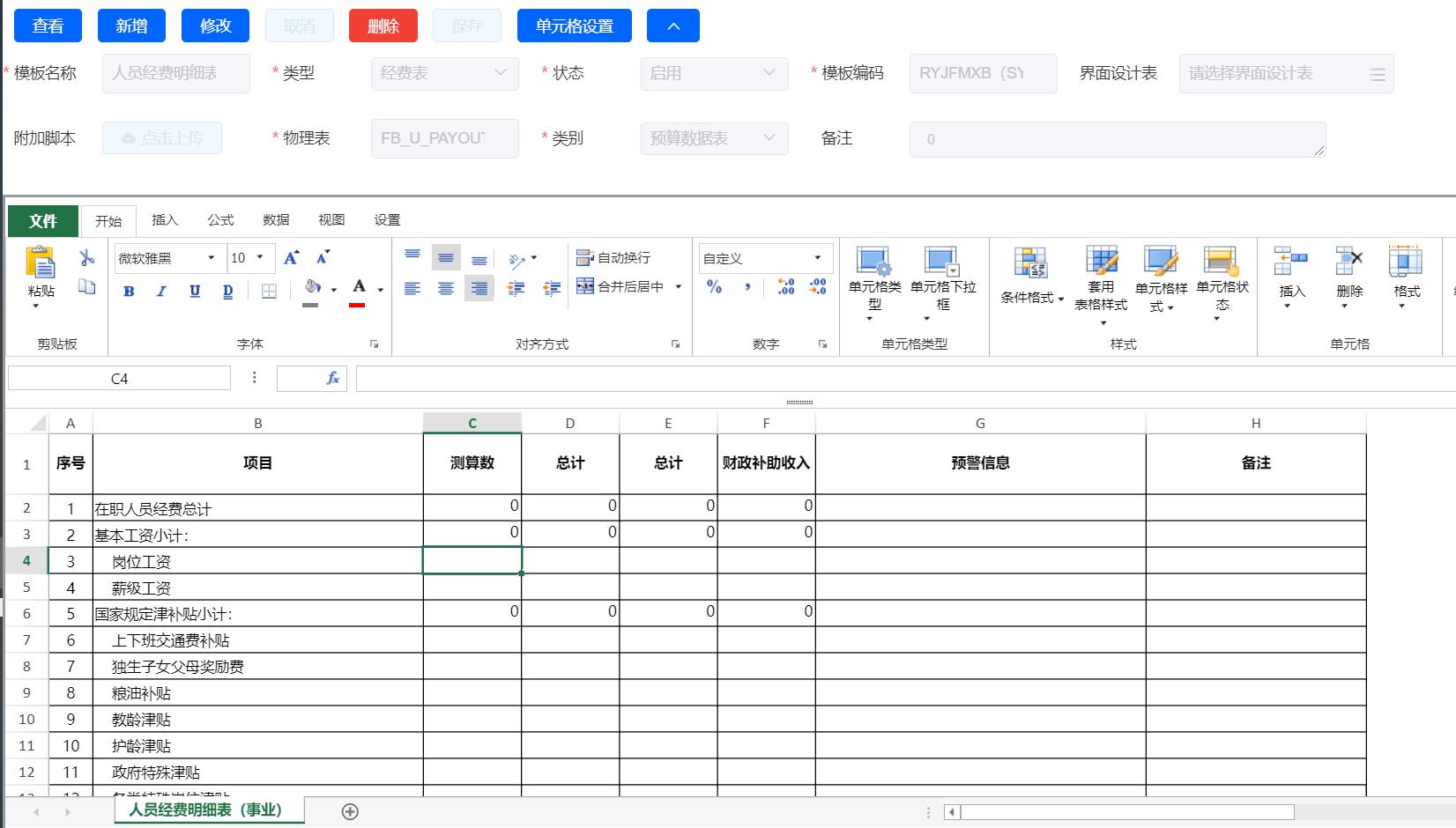Image resolution: width=1456 pixels, height=828 pixels.
Task: Click the C4 name box field
Action: [119, 378]
